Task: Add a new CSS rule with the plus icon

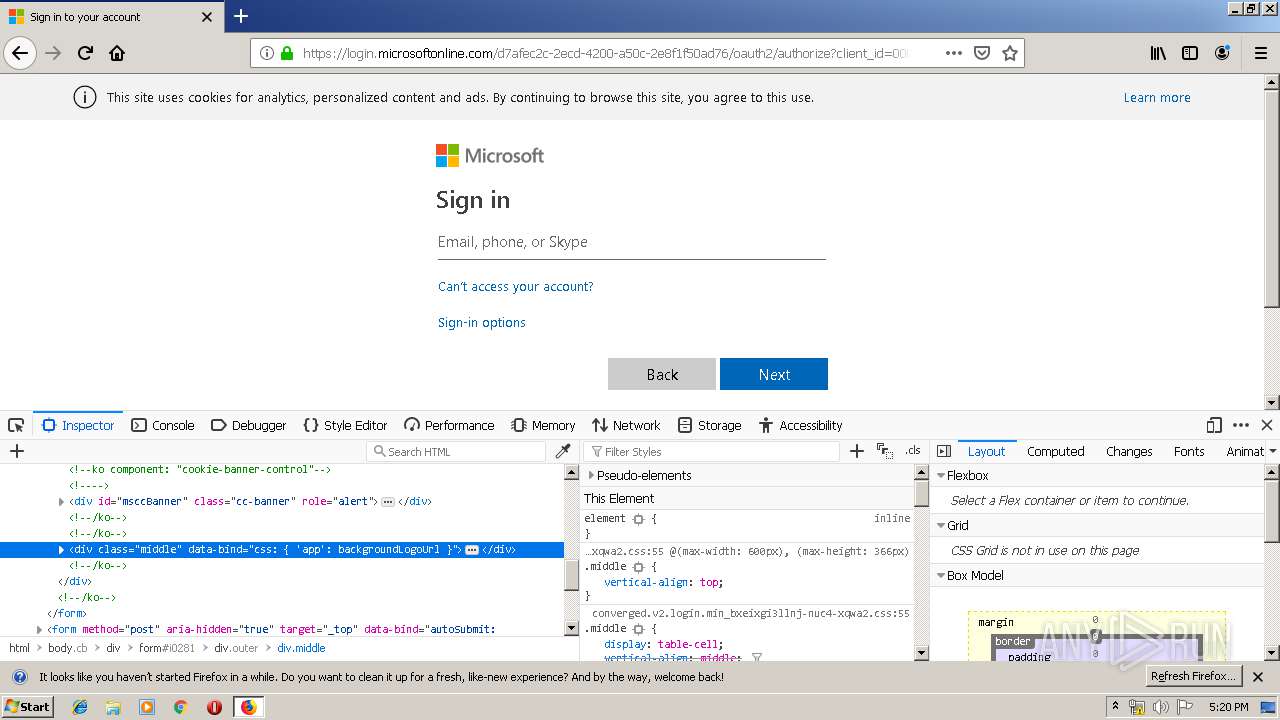Action: click(x=856, y=451)
